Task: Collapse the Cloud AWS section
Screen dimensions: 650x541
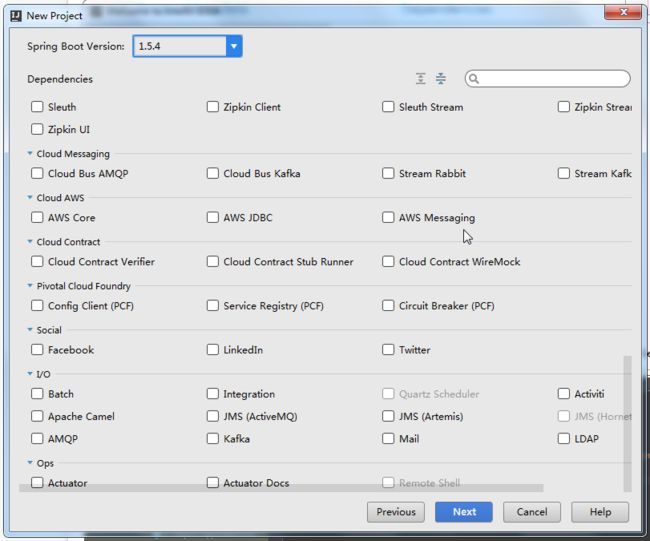Action: [x=30, y=197]
